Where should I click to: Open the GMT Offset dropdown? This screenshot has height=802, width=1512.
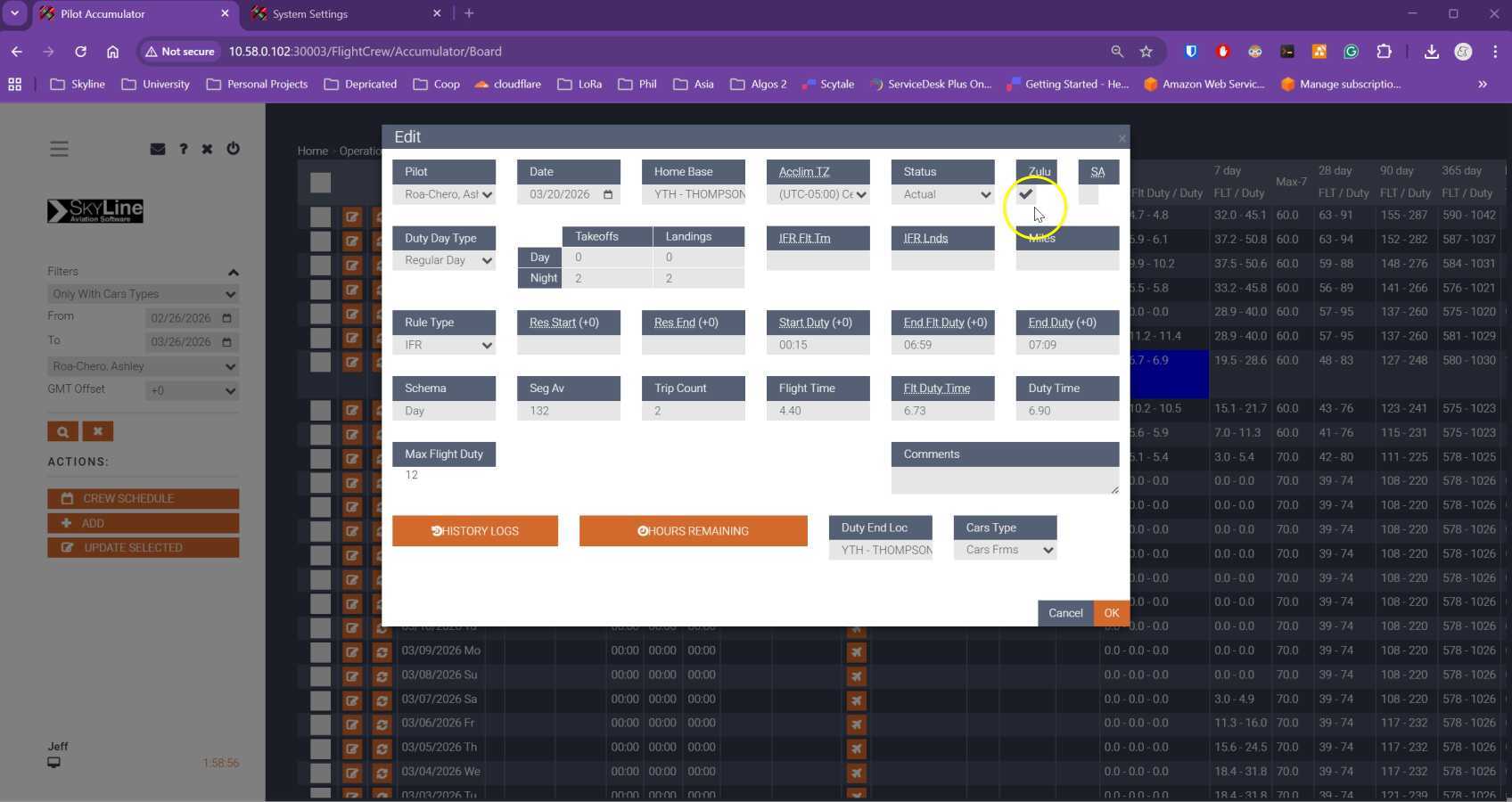(x=192, y=390)
